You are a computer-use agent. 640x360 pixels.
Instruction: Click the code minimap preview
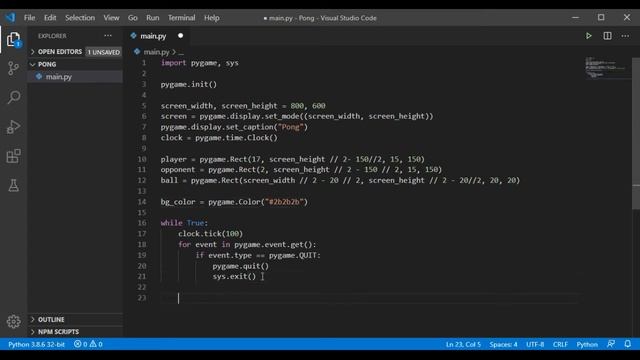[606, 67]
